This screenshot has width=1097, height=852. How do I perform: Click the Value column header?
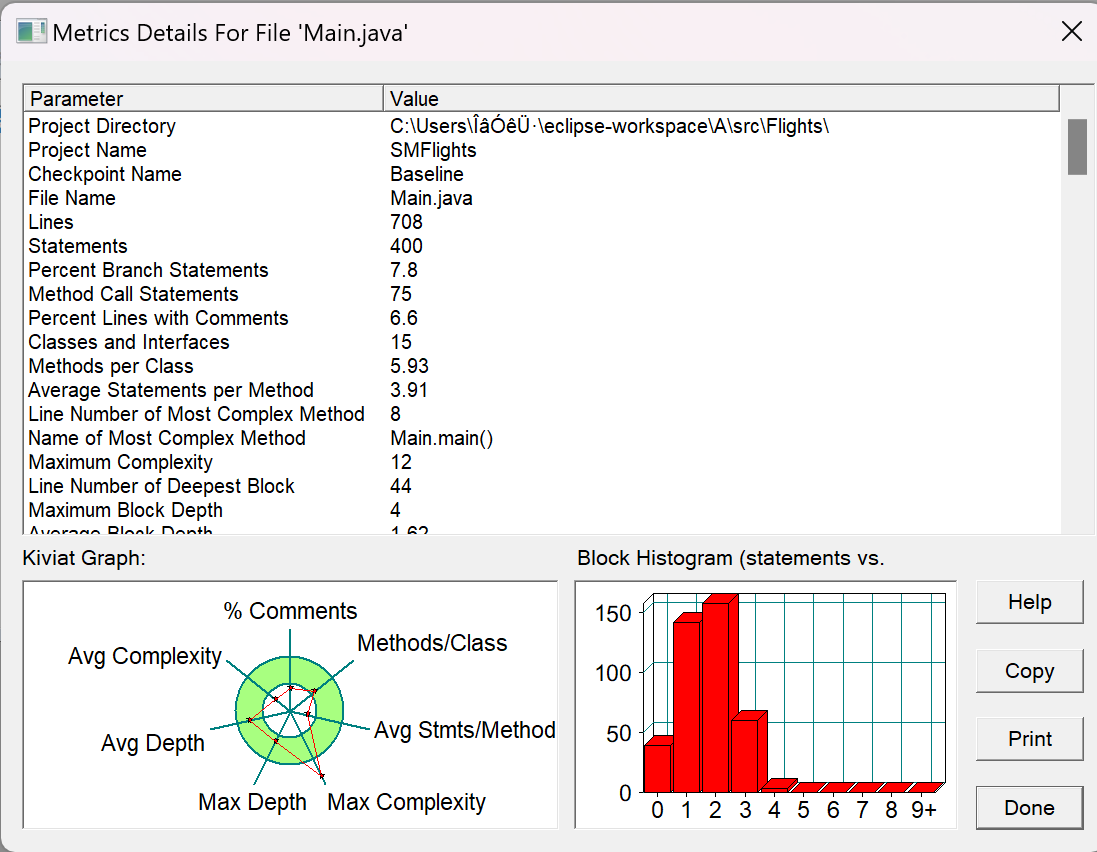pos(721,99)
